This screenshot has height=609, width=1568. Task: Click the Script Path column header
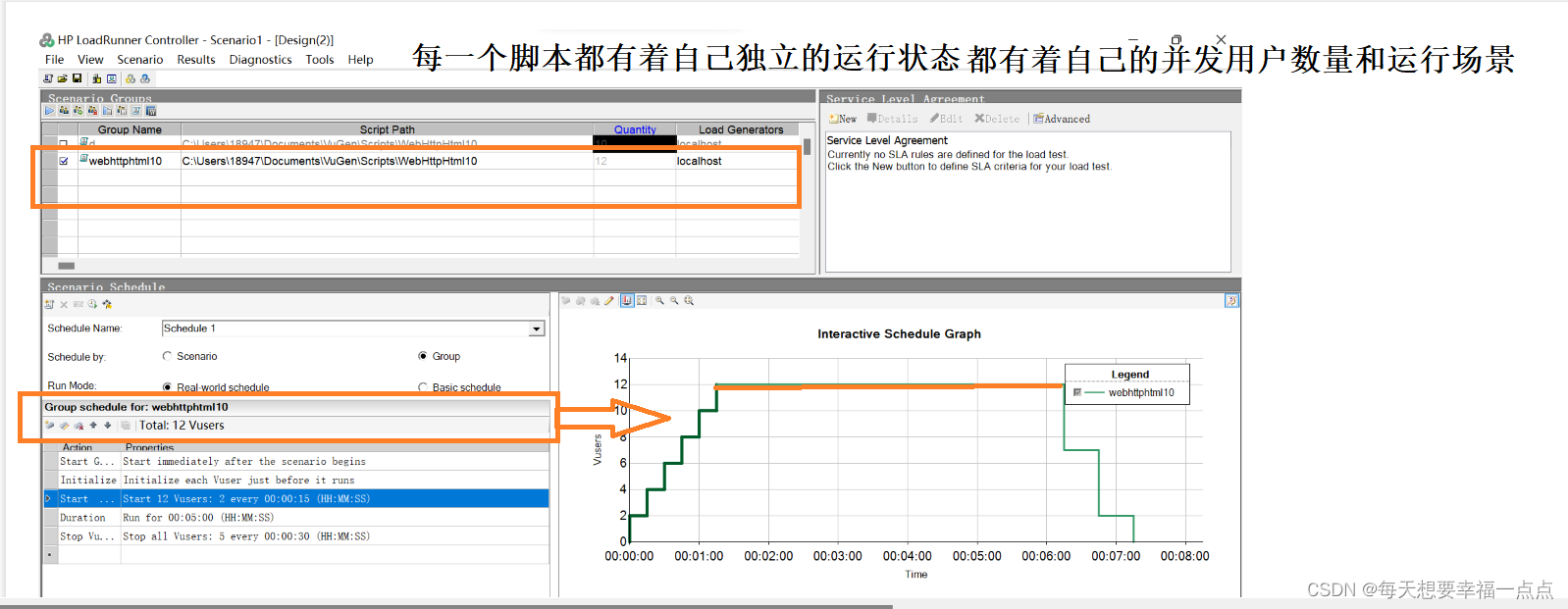[x=387, y=129]
